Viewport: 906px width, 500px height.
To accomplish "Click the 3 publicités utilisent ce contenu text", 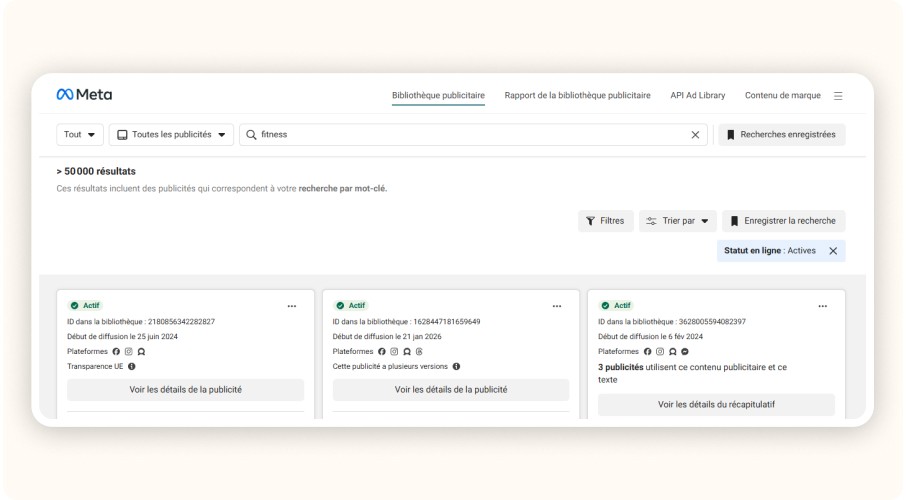I will click(692, 373).
